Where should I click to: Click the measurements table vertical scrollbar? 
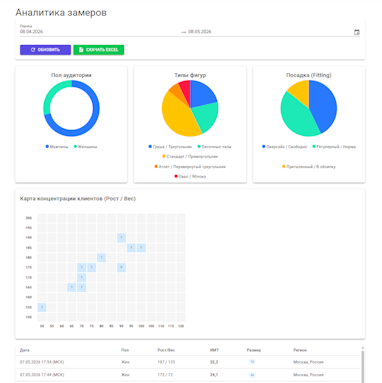tap(363, 365)
